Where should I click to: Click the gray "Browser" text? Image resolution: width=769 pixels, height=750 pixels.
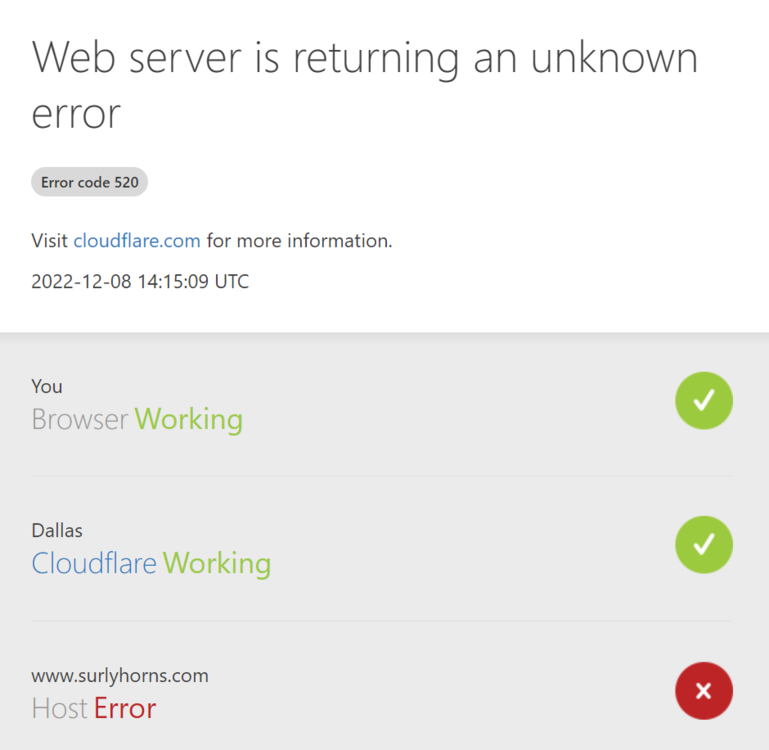80,419
